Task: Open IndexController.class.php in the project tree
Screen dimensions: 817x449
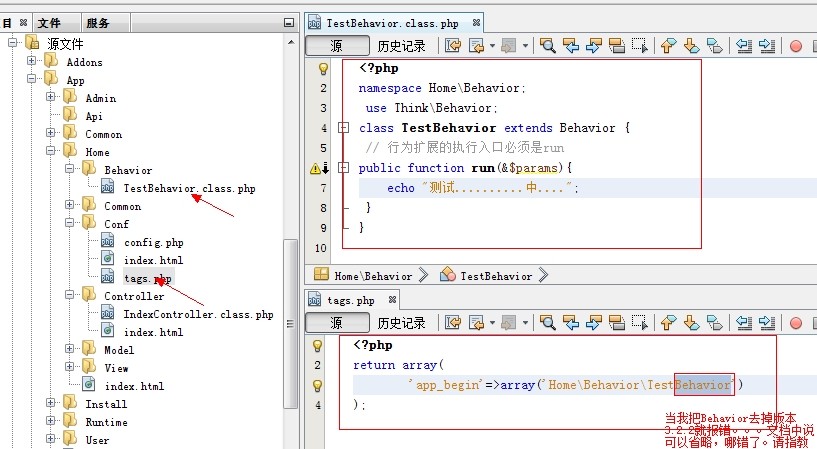Action: (x=198, y=314)
